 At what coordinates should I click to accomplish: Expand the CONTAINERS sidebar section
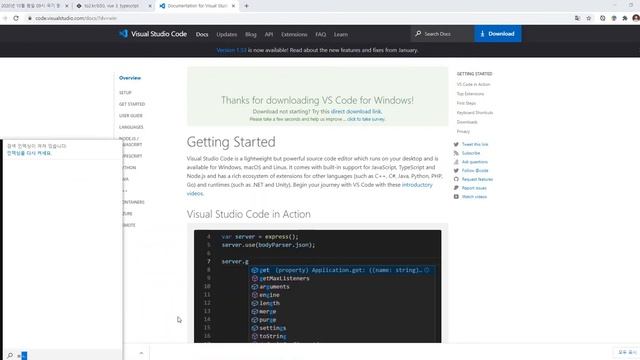(134, 202)
